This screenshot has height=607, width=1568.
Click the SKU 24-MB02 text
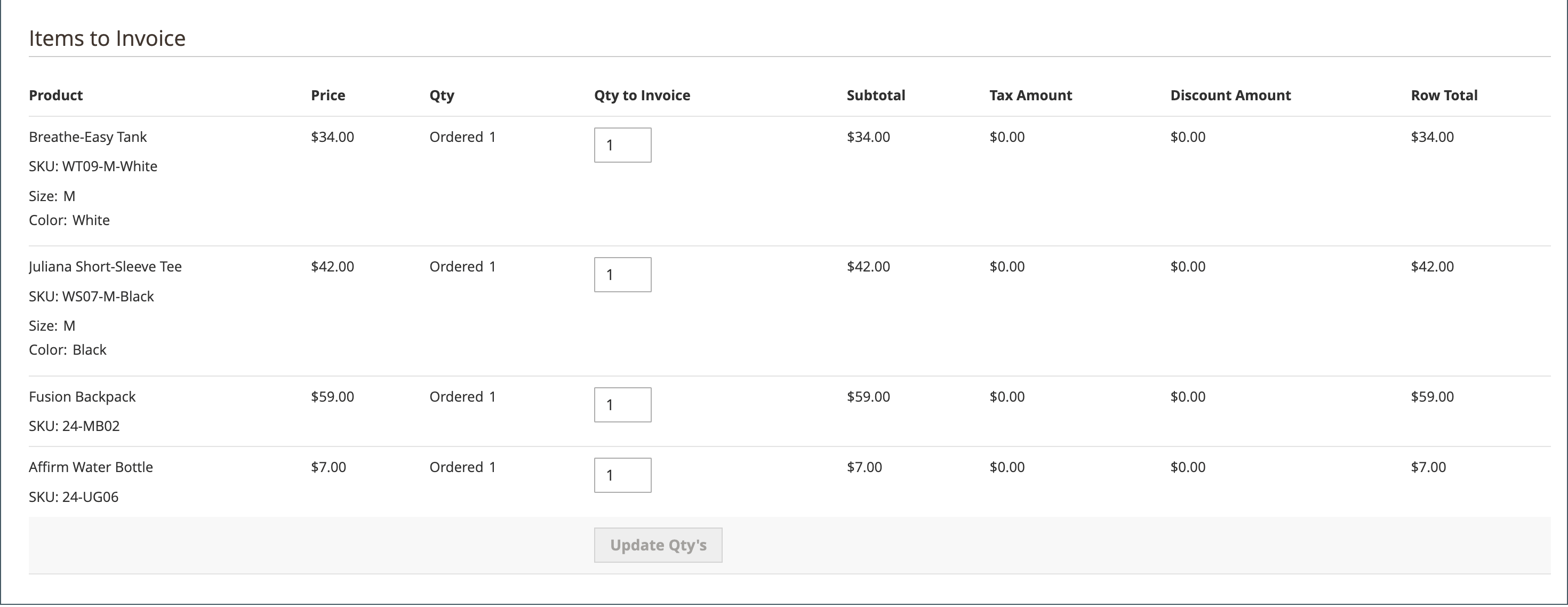click(x=74, y=426)
